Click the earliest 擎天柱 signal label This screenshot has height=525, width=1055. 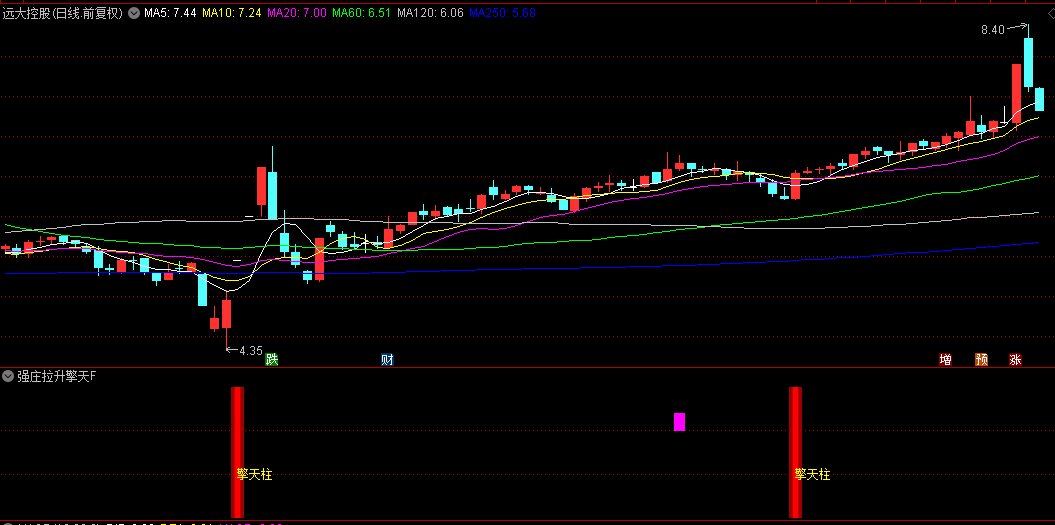[254, 475]
